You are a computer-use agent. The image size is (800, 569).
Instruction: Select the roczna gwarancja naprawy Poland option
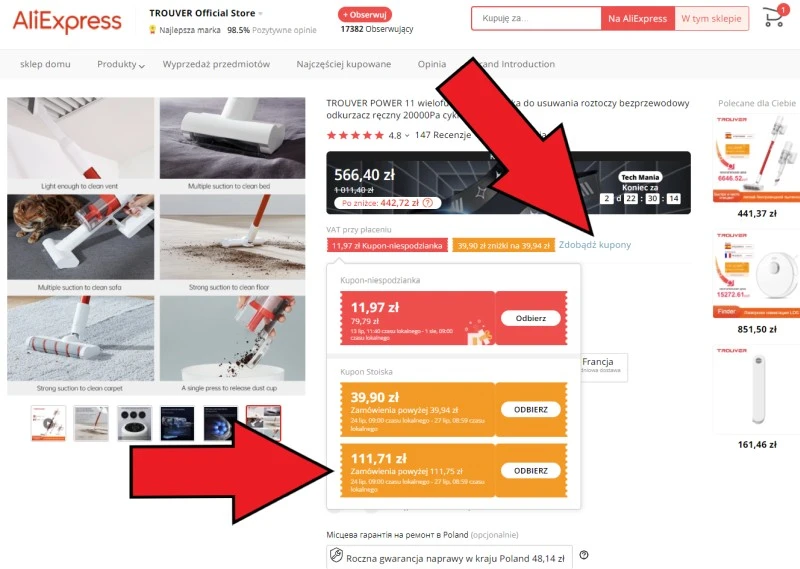[449, 556]
